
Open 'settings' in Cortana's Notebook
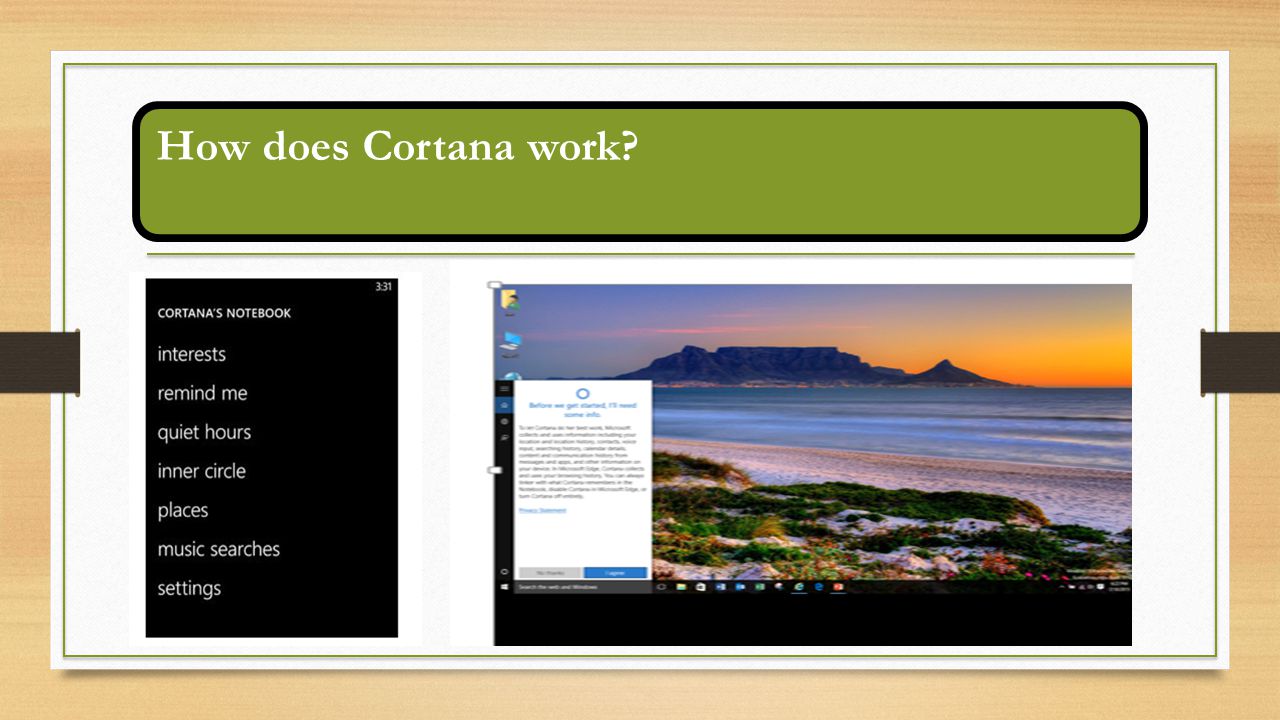pos(189,588)
